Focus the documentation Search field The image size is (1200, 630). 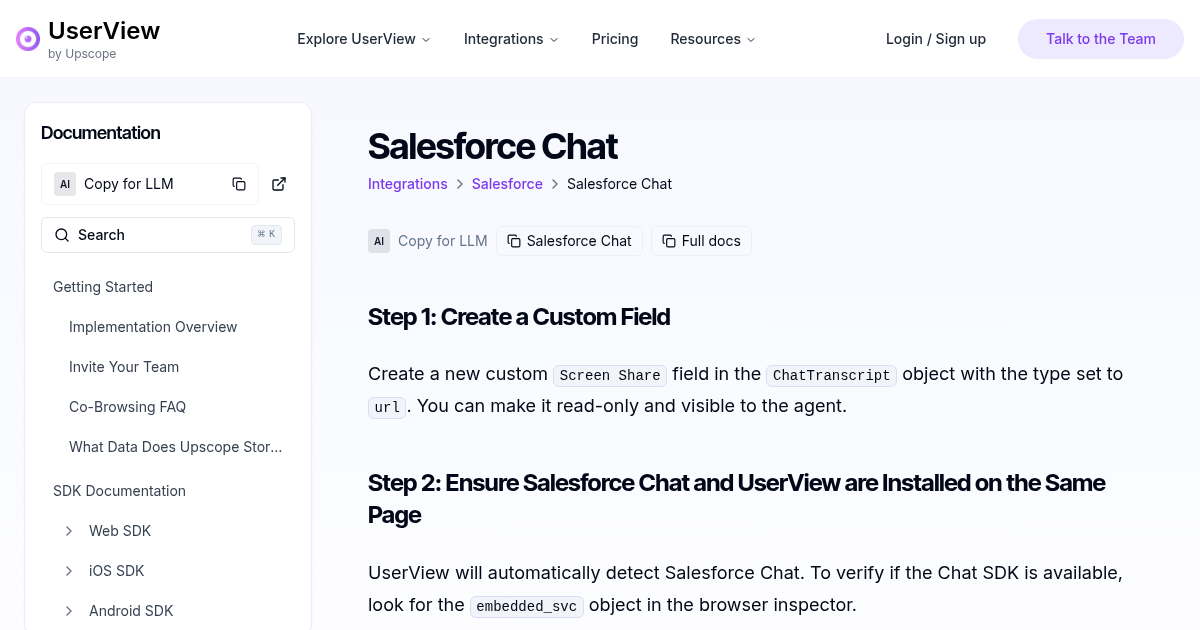[168, 235]
